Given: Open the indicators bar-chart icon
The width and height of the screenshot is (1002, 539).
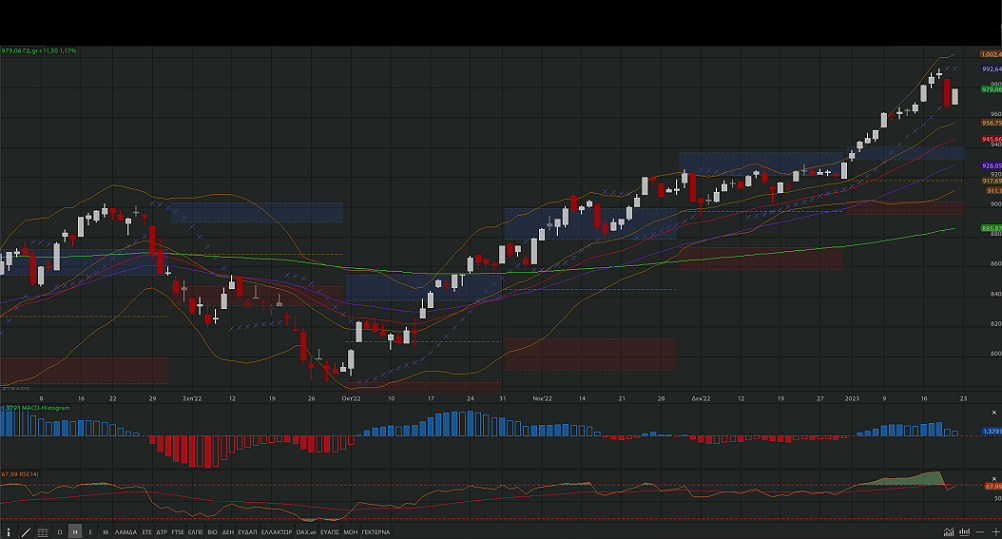Looking at the screenshot, I should click(964, 532).
